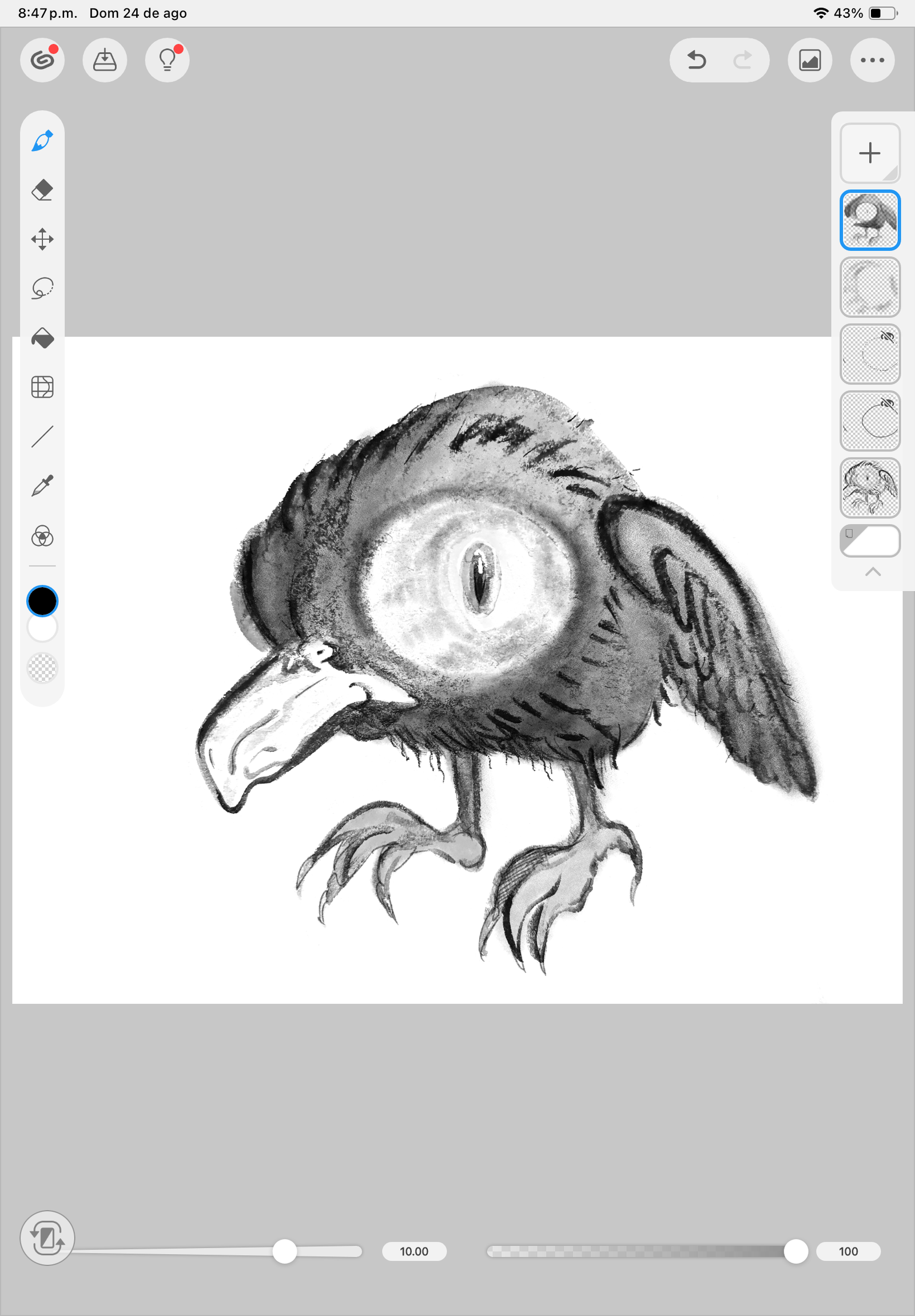This screenshot has width=915, height=1316.
Task: Add a new layer with plus button
Action: pos(870,153)
